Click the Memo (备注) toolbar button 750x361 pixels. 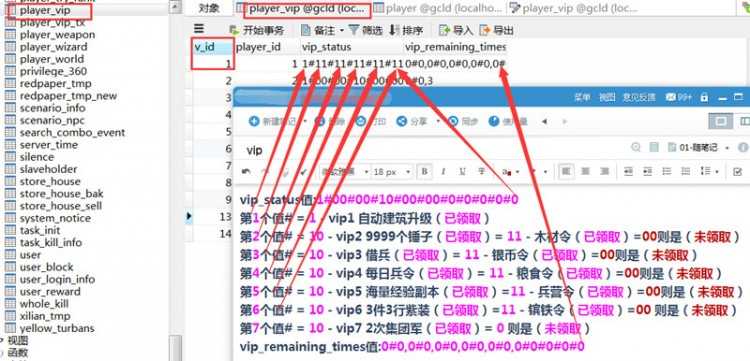point(318,30)
